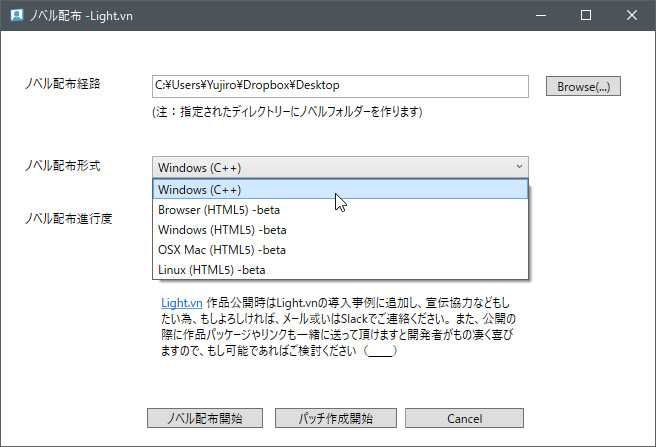
Task: Click the novel distribution path input field
Action: click(x=340, y=86)
